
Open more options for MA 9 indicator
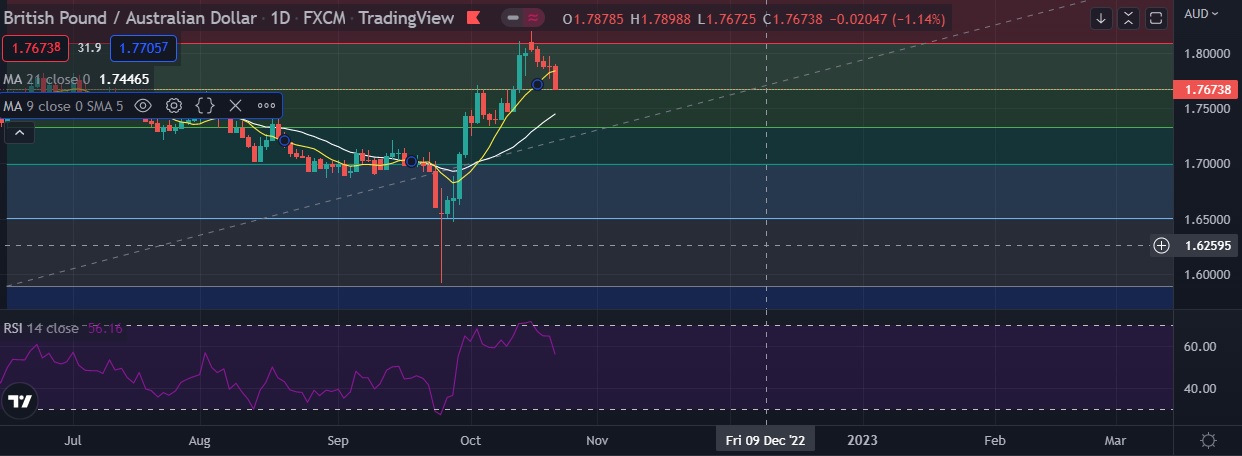pyautogui.click(x=267, y=105)
